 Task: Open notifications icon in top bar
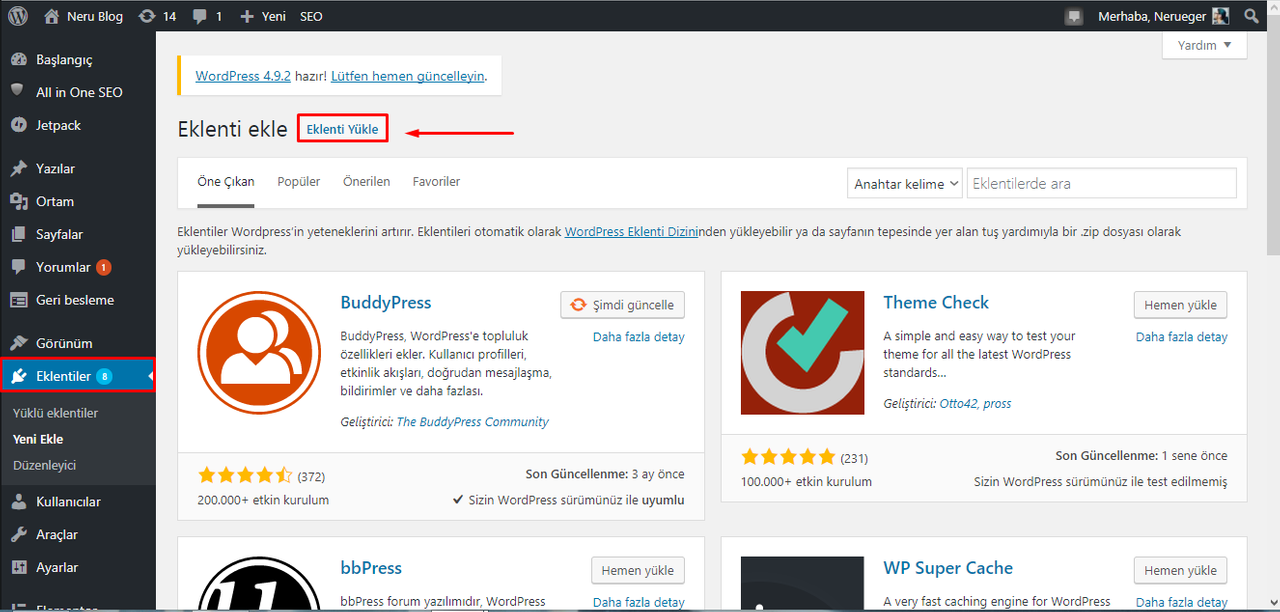1074,16
